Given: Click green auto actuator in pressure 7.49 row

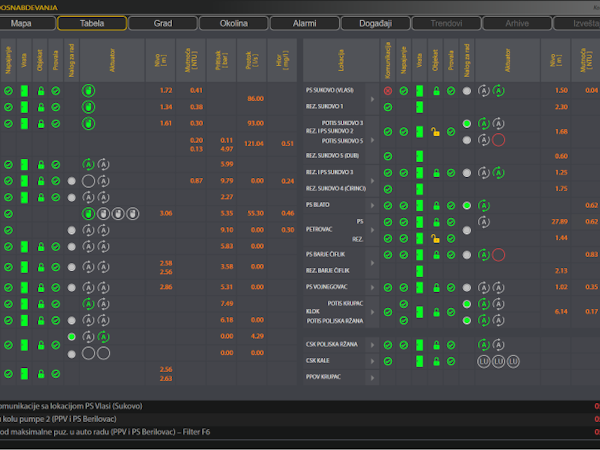Looking at the screenshot, I should tap(88, 304).
